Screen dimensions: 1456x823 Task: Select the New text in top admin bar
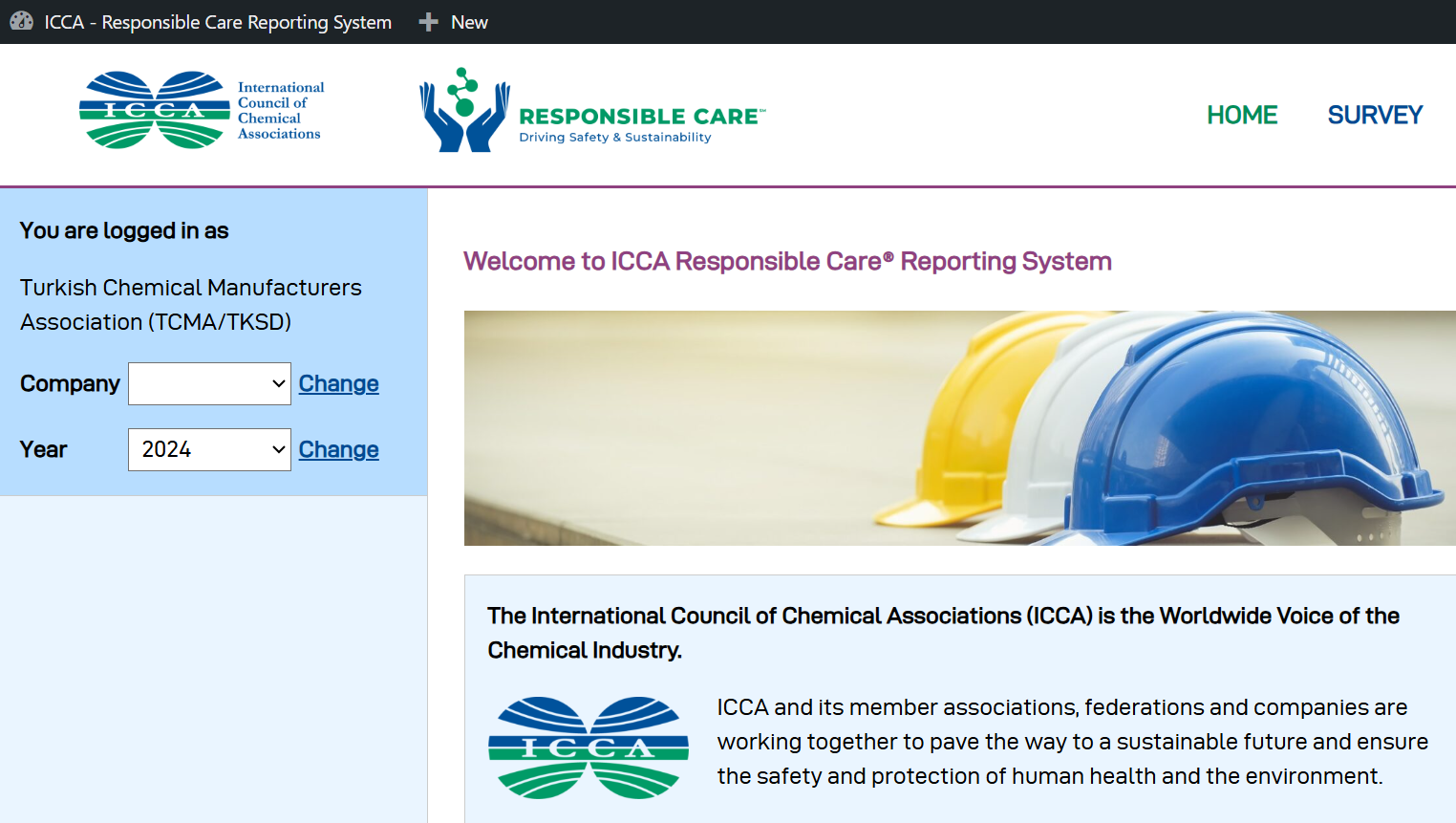(469, 22)
